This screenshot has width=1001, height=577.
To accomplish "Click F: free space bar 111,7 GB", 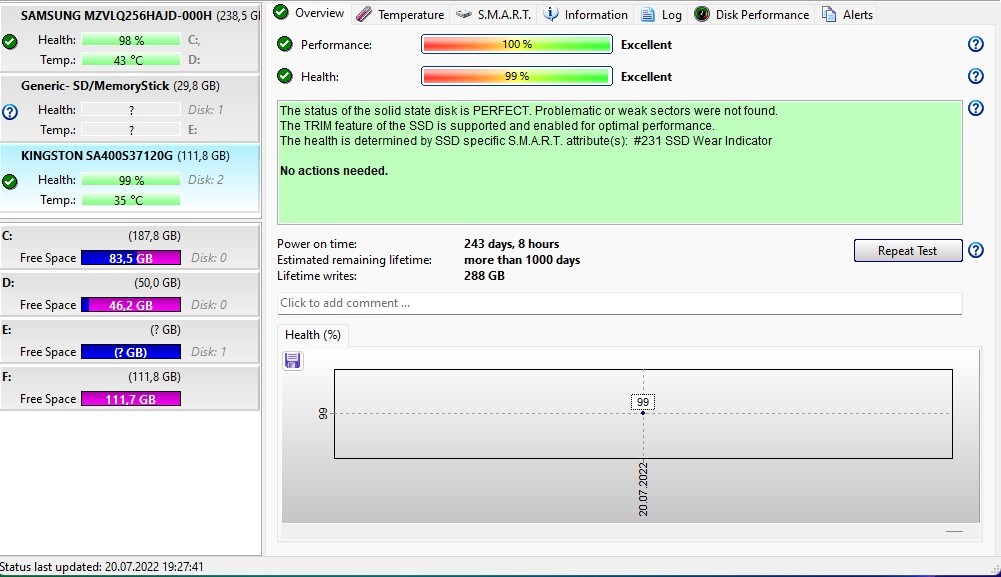I will 131,399.
